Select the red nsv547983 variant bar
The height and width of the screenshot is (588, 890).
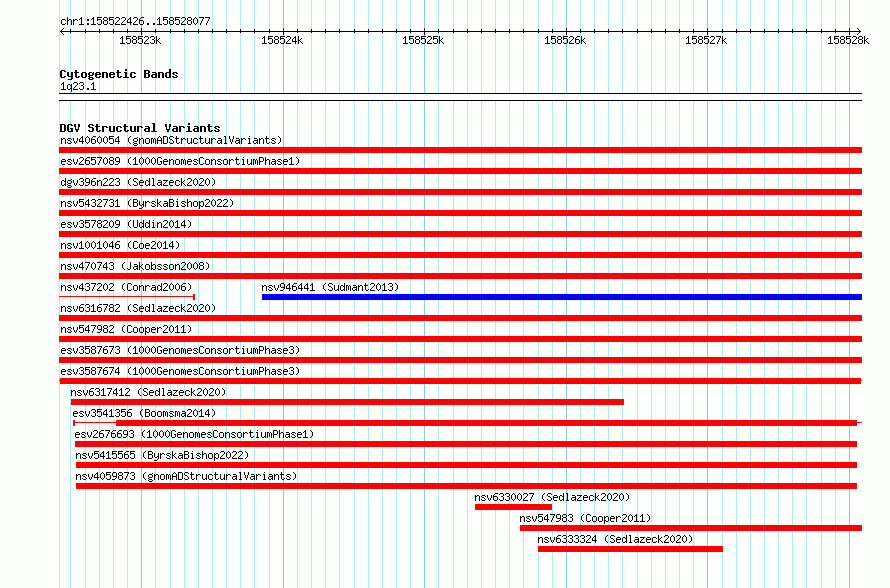tap(691, 528)
